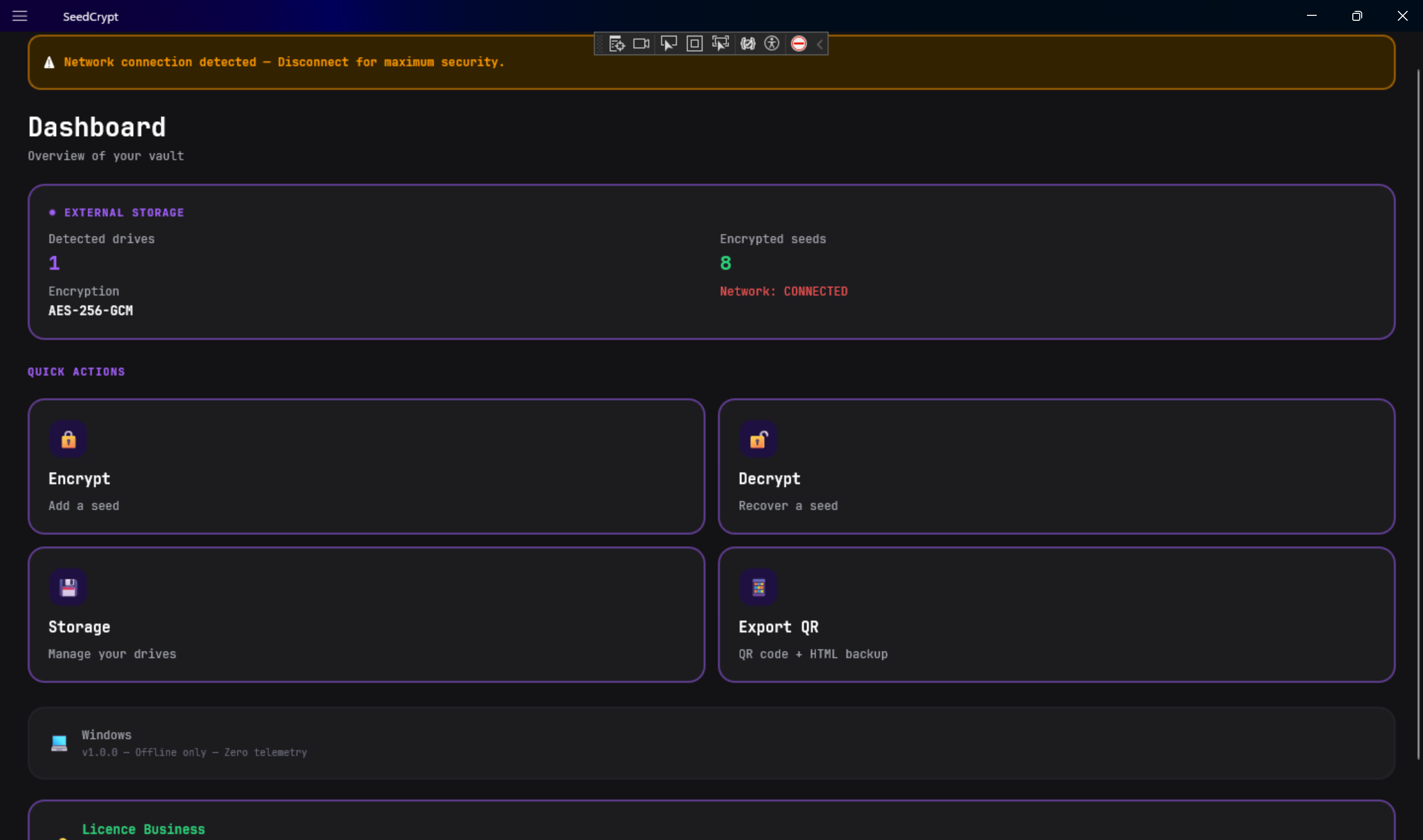Click the 'Dashboard' page title

pos(97,127)
